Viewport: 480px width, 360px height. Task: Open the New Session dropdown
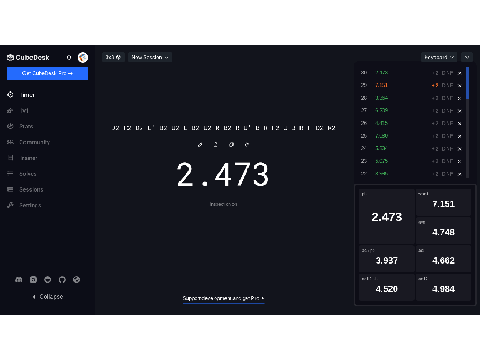tap(150, 57)
